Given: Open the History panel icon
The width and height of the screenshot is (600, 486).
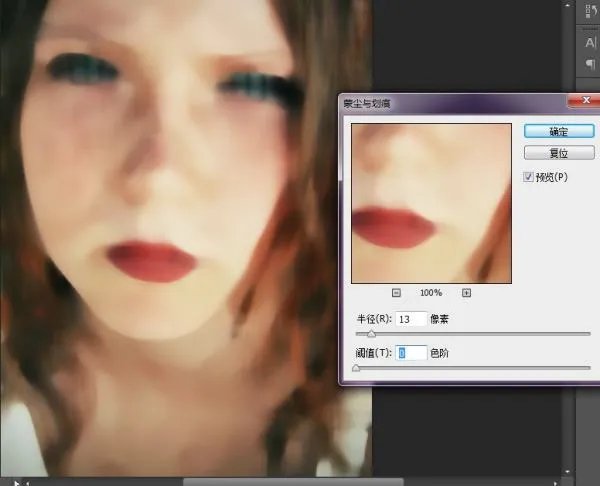Looking at the screenshot, I should [589, 12].
